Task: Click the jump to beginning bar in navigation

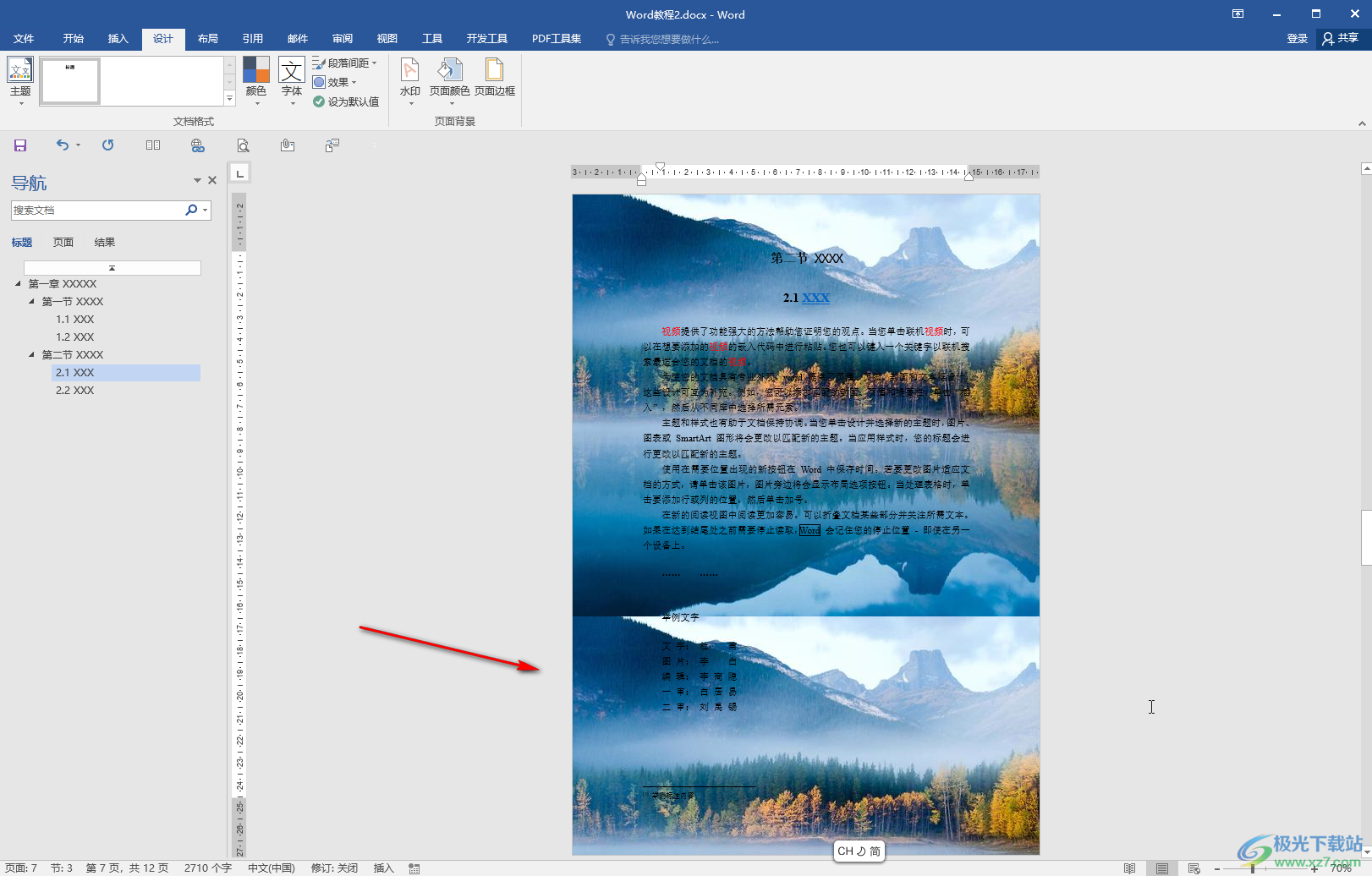Action: 112,268
